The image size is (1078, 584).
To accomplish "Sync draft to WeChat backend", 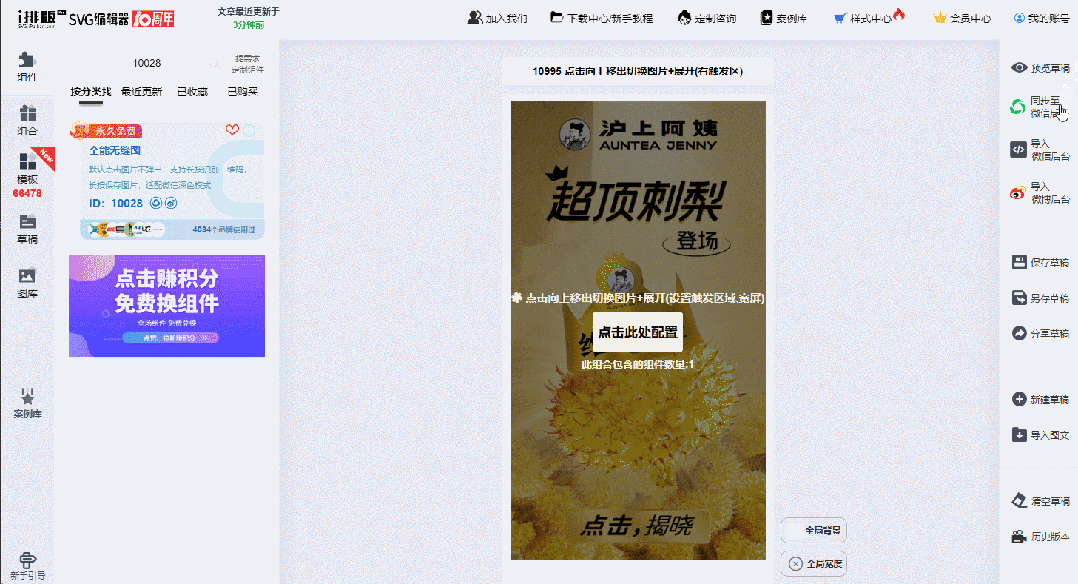I will (x=1038, y=107).
